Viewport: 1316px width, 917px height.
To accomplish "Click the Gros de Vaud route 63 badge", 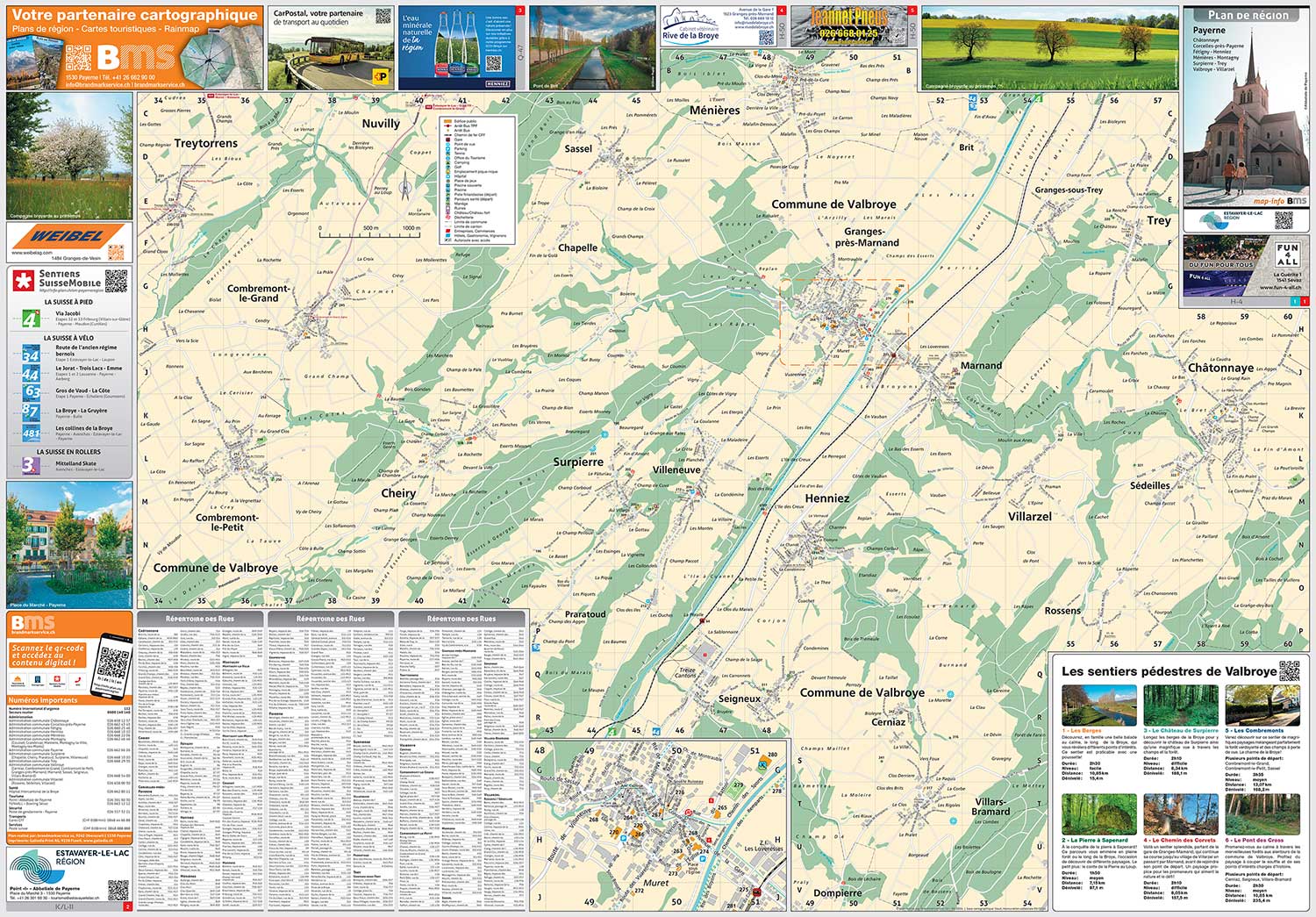I will (x=31, y=391).
